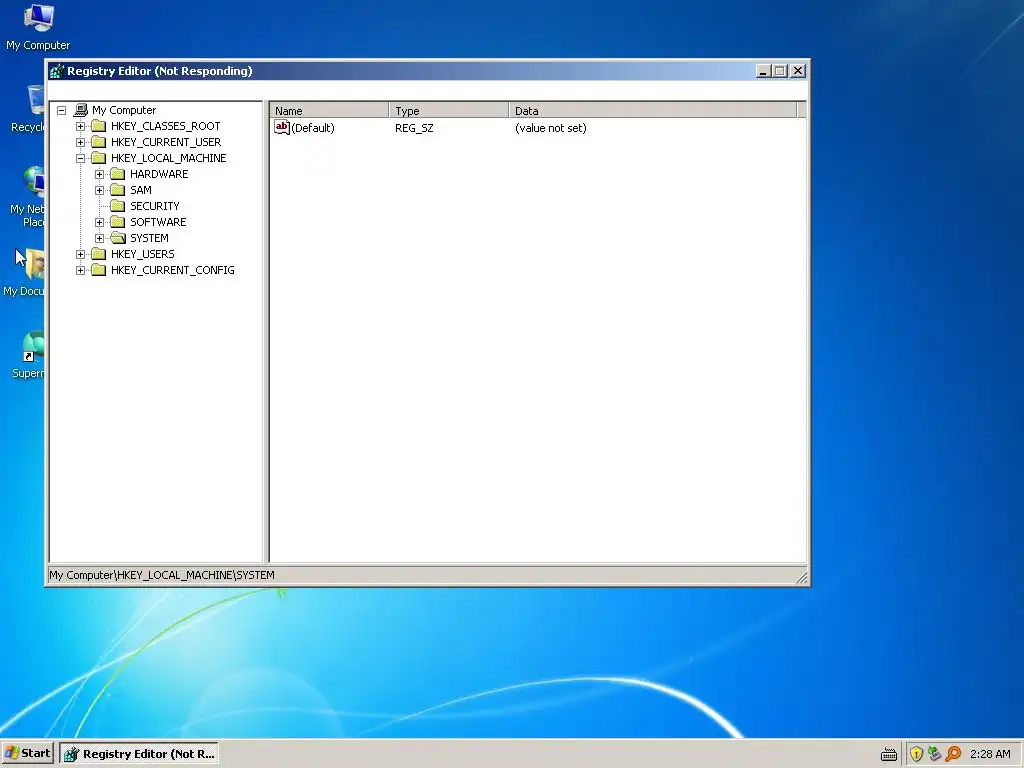
Task: Expand the HKEY_CURRENT_CONFIG key
Action: (x=80, y=270)
